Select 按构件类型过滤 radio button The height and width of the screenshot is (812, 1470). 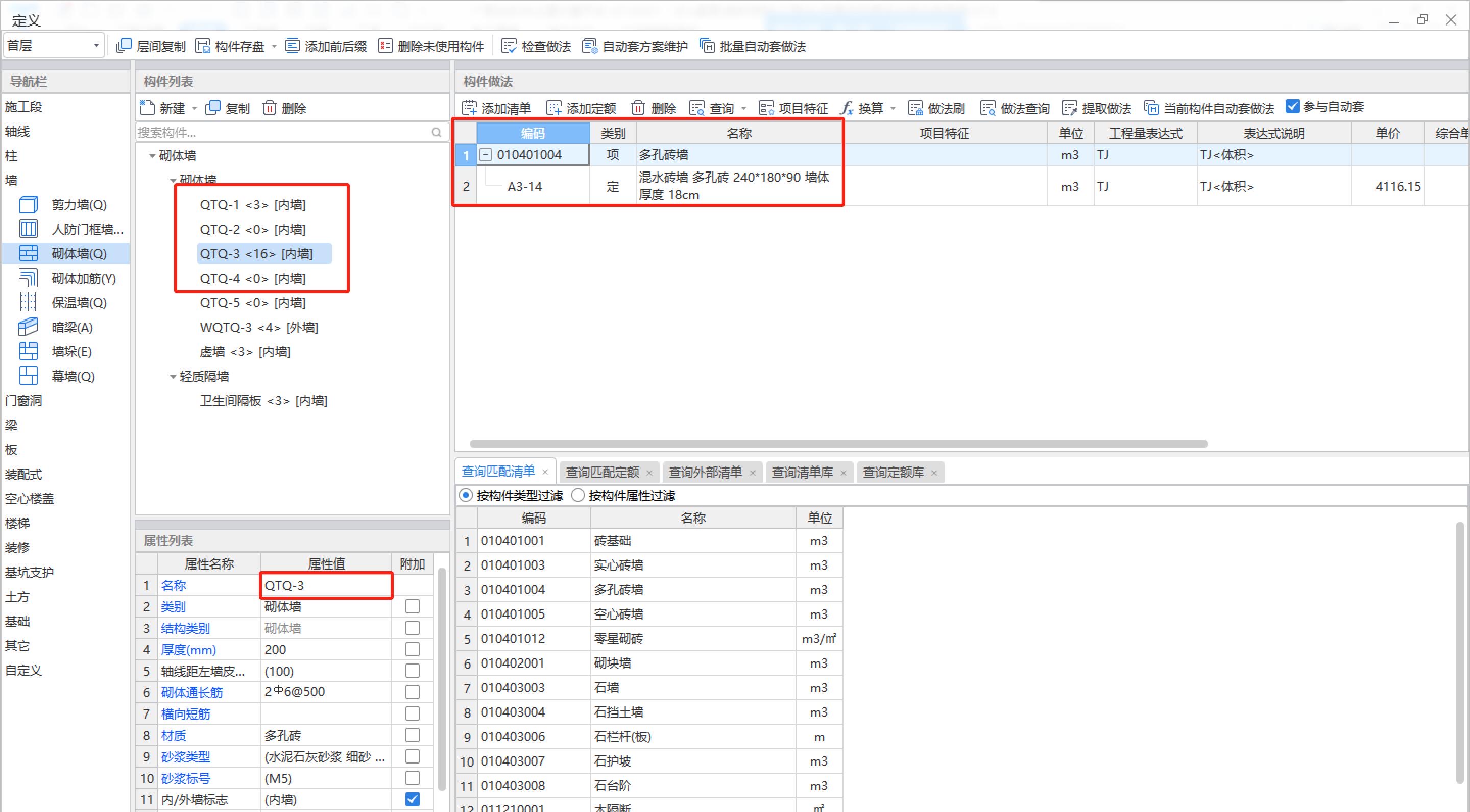coord(466,496)
